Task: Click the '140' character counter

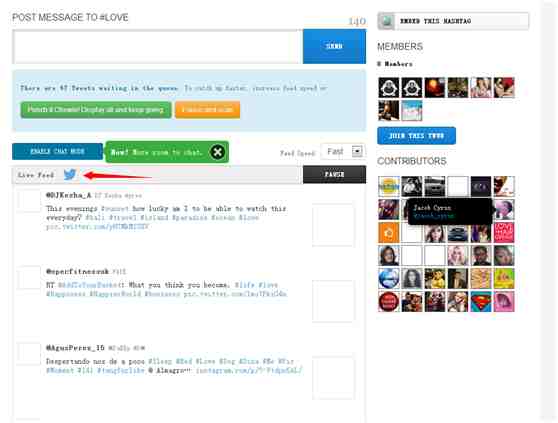Action: click(x=357, y=22)
